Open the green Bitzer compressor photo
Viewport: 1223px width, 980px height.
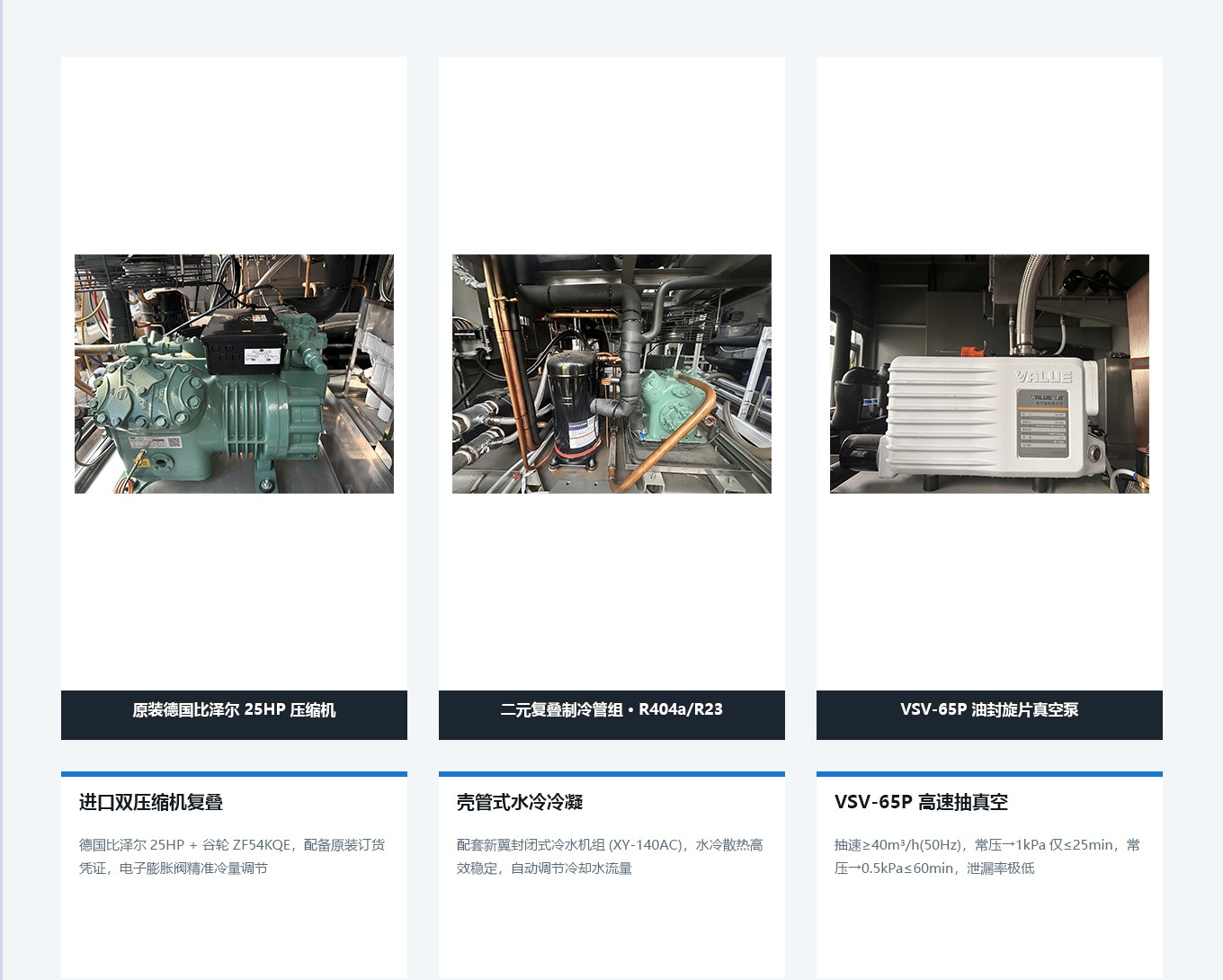tap(234, 373)
